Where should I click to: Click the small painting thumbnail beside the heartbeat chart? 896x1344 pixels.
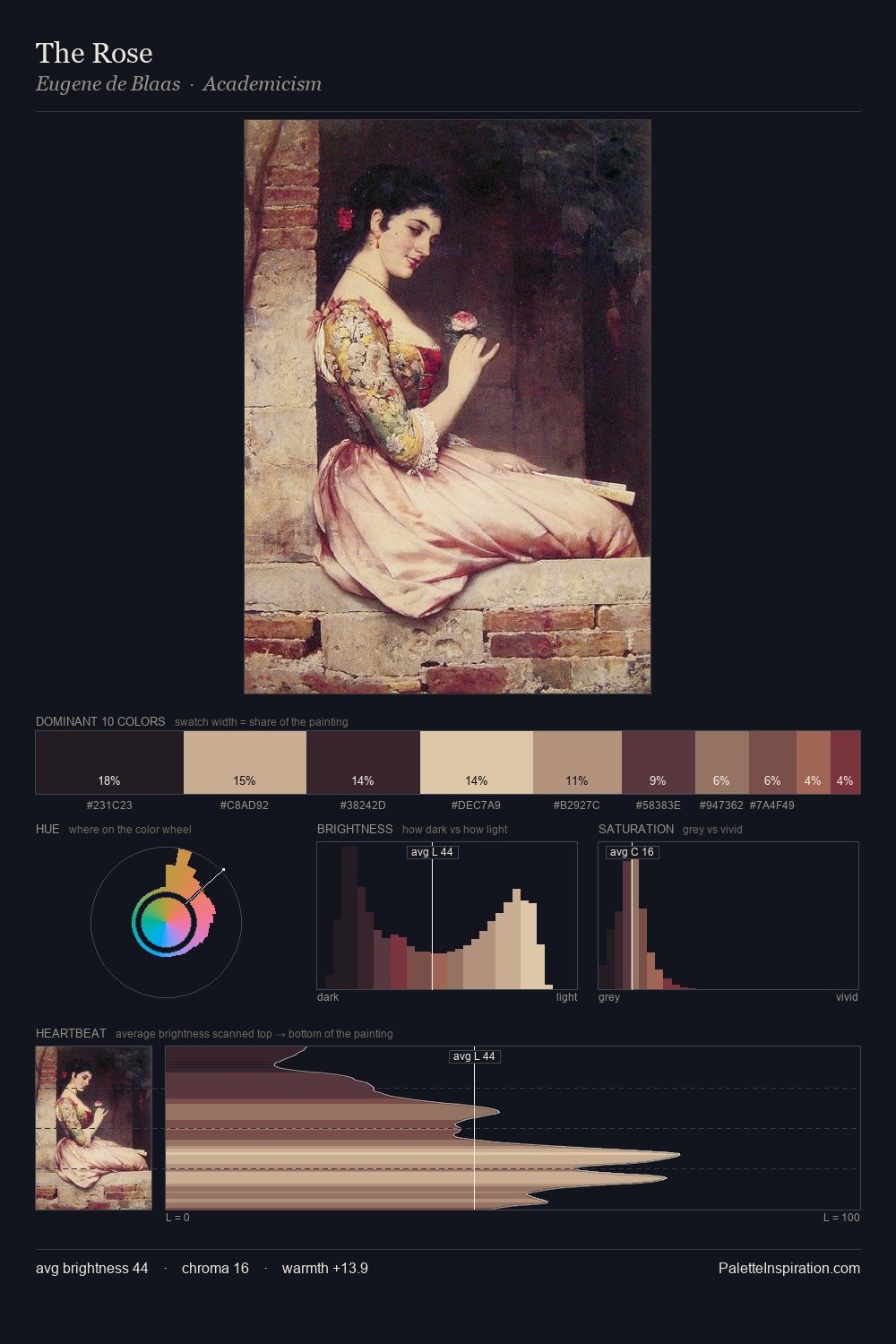pos(93,1128)
